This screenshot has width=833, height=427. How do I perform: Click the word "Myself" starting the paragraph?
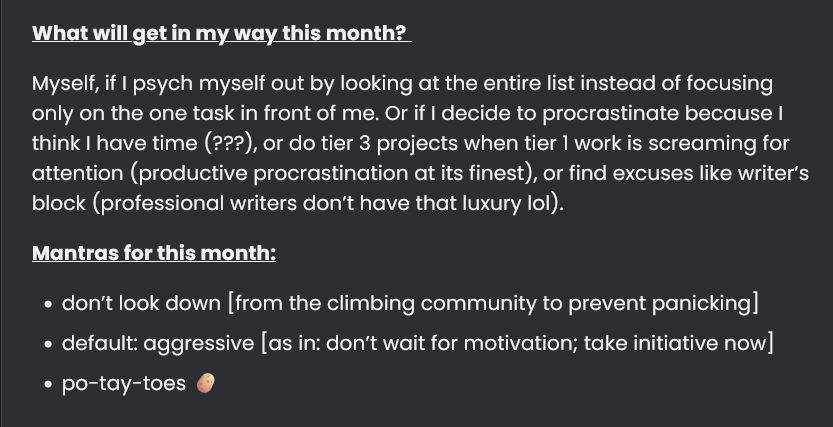tap(65, 84)
